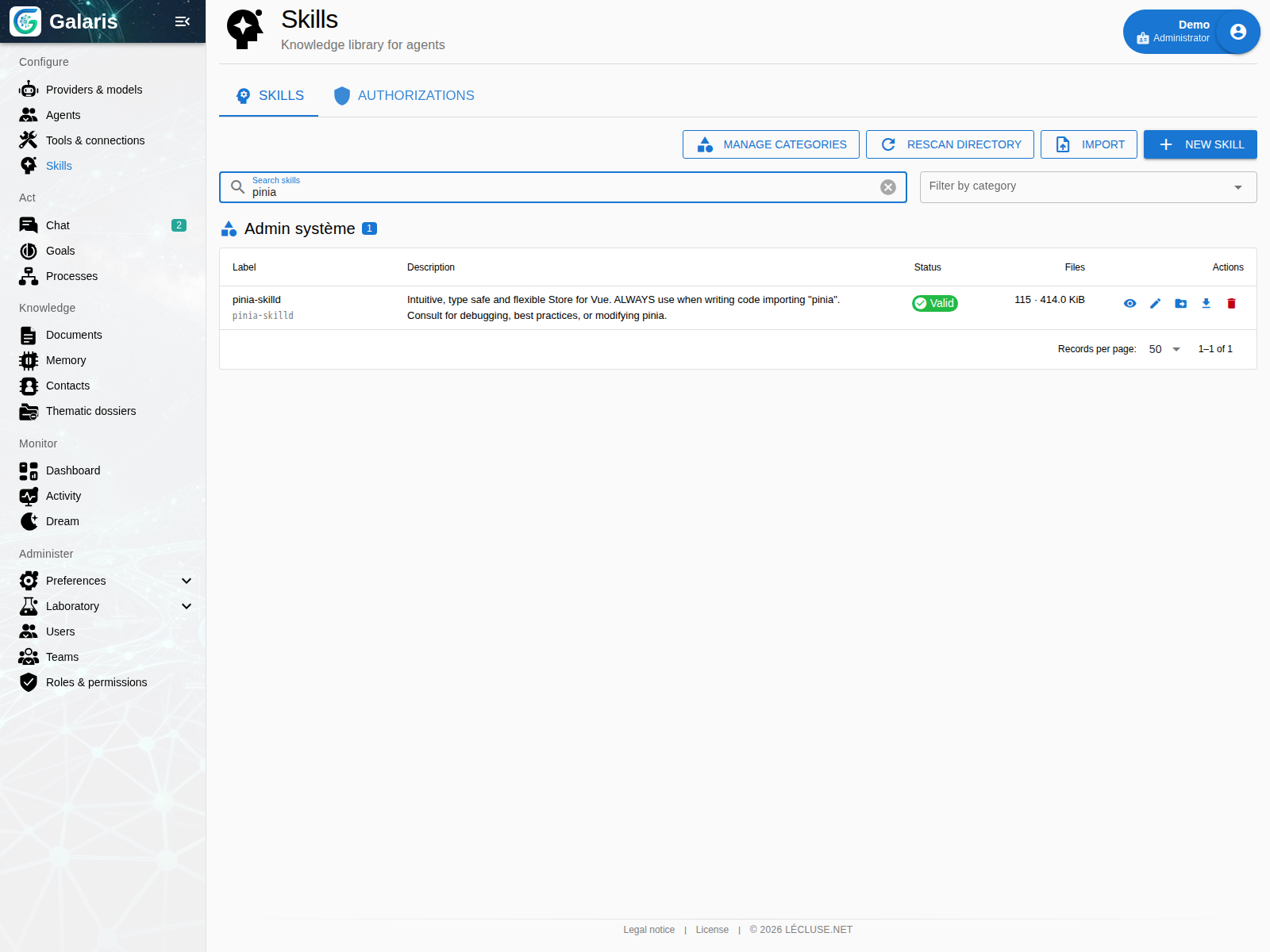1270x952 pixels.
Task: Expand the Laboratory submenu
Action: [x=187, y=606]
